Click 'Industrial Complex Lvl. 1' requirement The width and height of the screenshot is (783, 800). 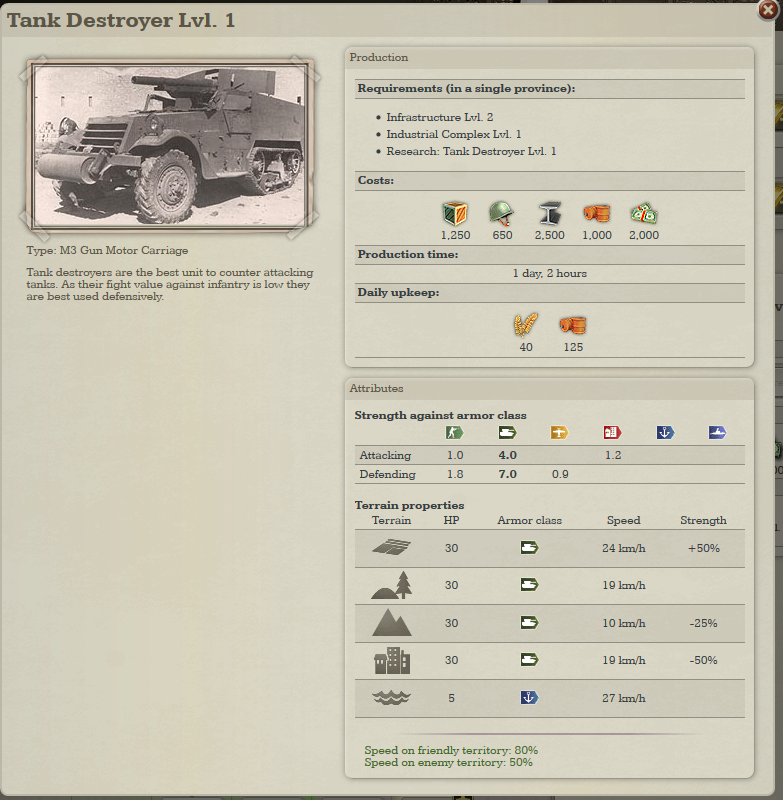click(x=453, y=134)
